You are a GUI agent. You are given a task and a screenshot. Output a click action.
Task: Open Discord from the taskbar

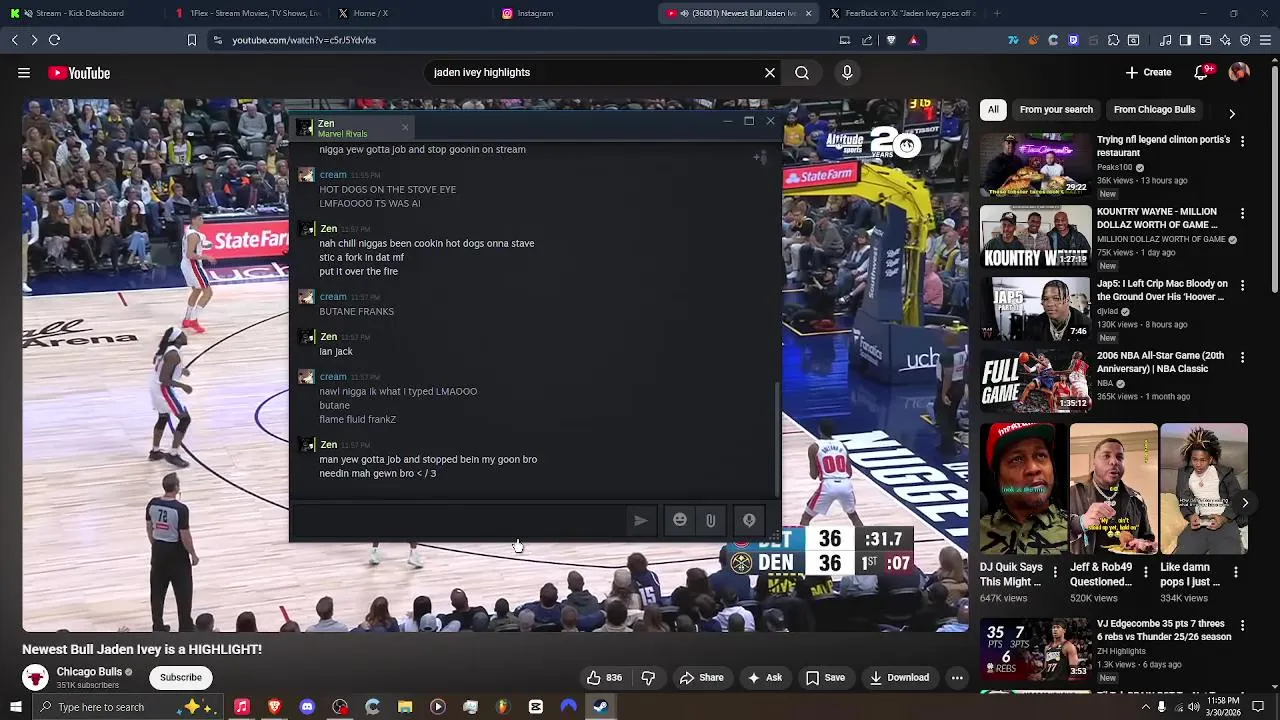(x=307, y=707)
